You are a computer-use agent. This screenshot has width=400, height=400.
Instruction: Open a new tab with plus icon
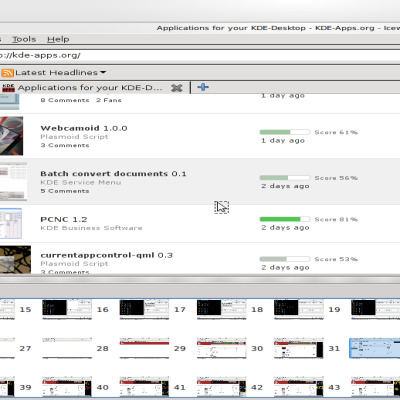[203, 87]
